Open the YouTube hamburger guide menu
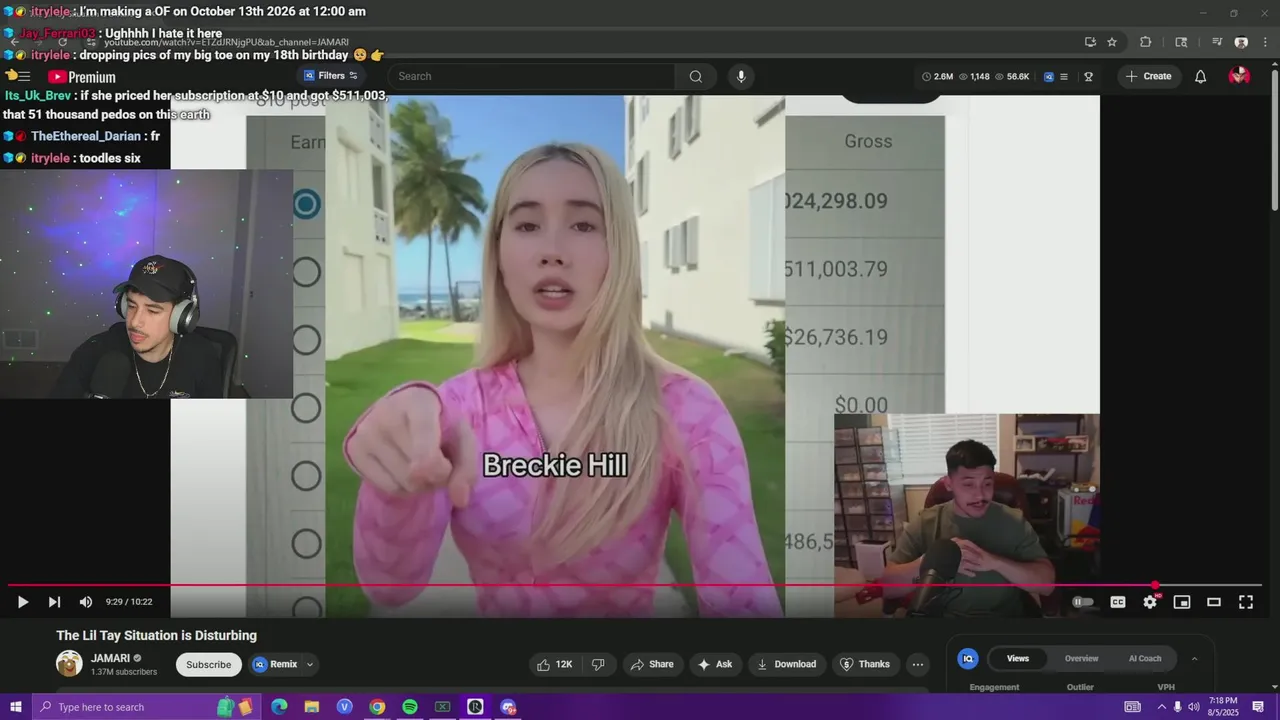1280x720 pixels. (24, 76)
